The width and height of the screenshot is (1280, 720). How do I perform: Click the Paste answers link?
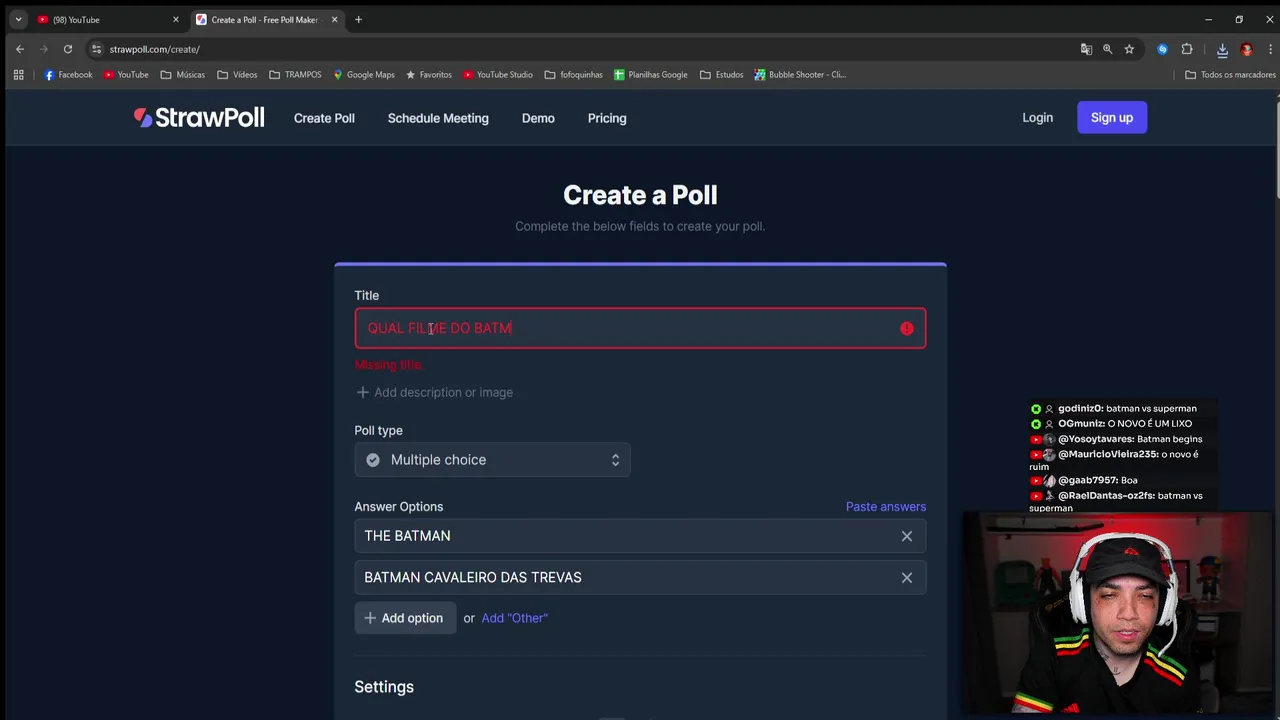886,507
